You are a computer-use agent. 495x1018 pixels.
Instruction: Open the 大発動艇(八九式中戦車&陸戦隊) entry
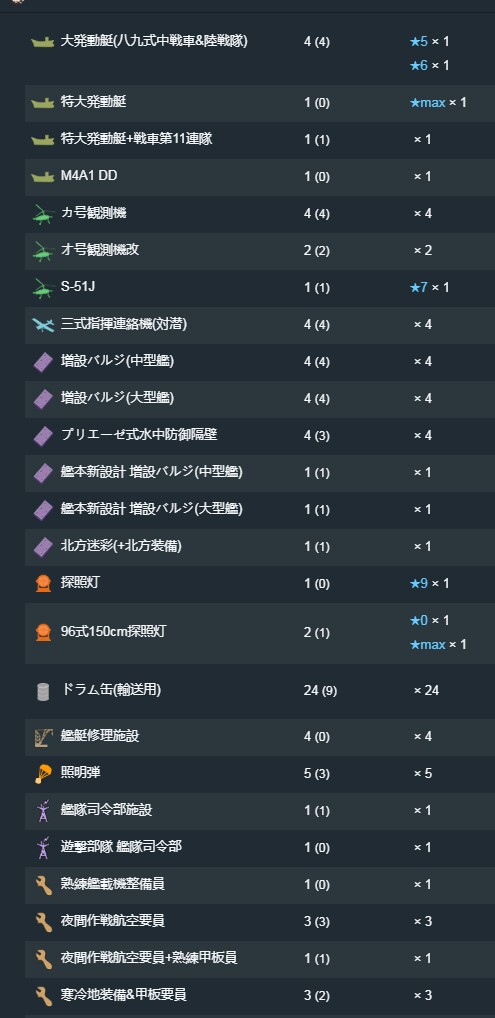154,41
